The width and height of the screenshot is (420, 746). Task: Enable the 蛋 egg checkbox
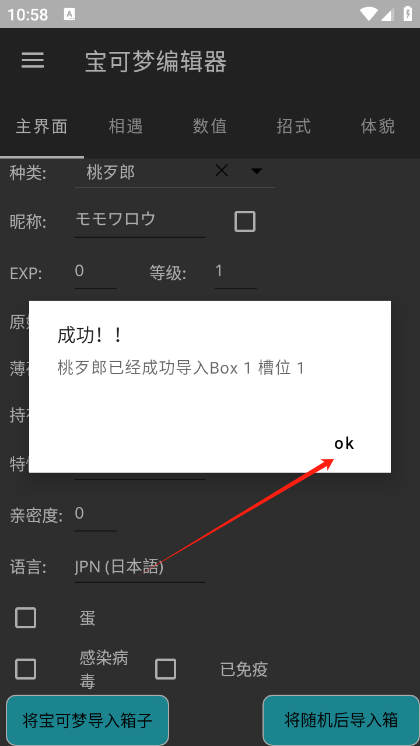click(x=26, y=618)
